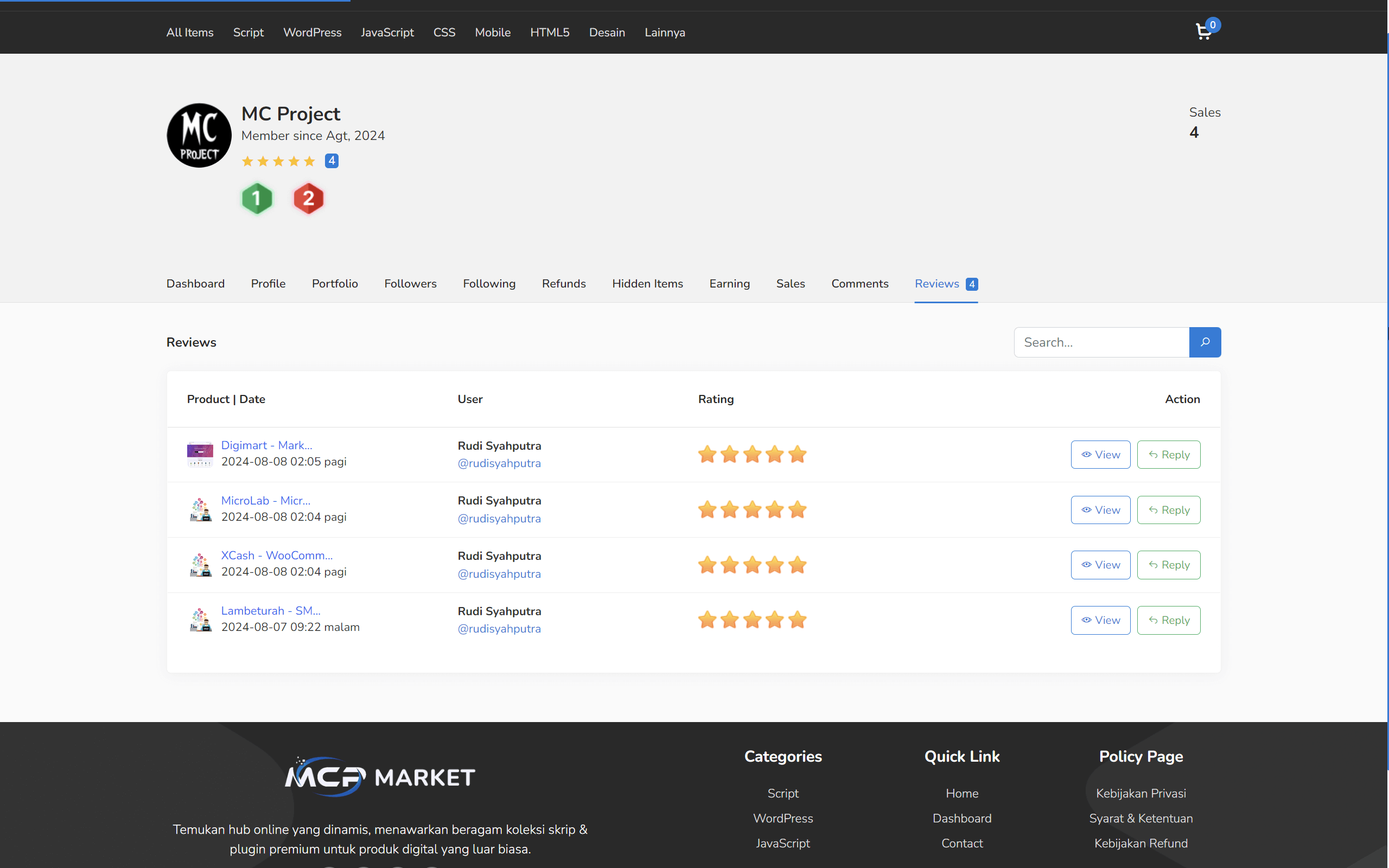
Task: Select the Reviews tab
Action: (946, 284)
